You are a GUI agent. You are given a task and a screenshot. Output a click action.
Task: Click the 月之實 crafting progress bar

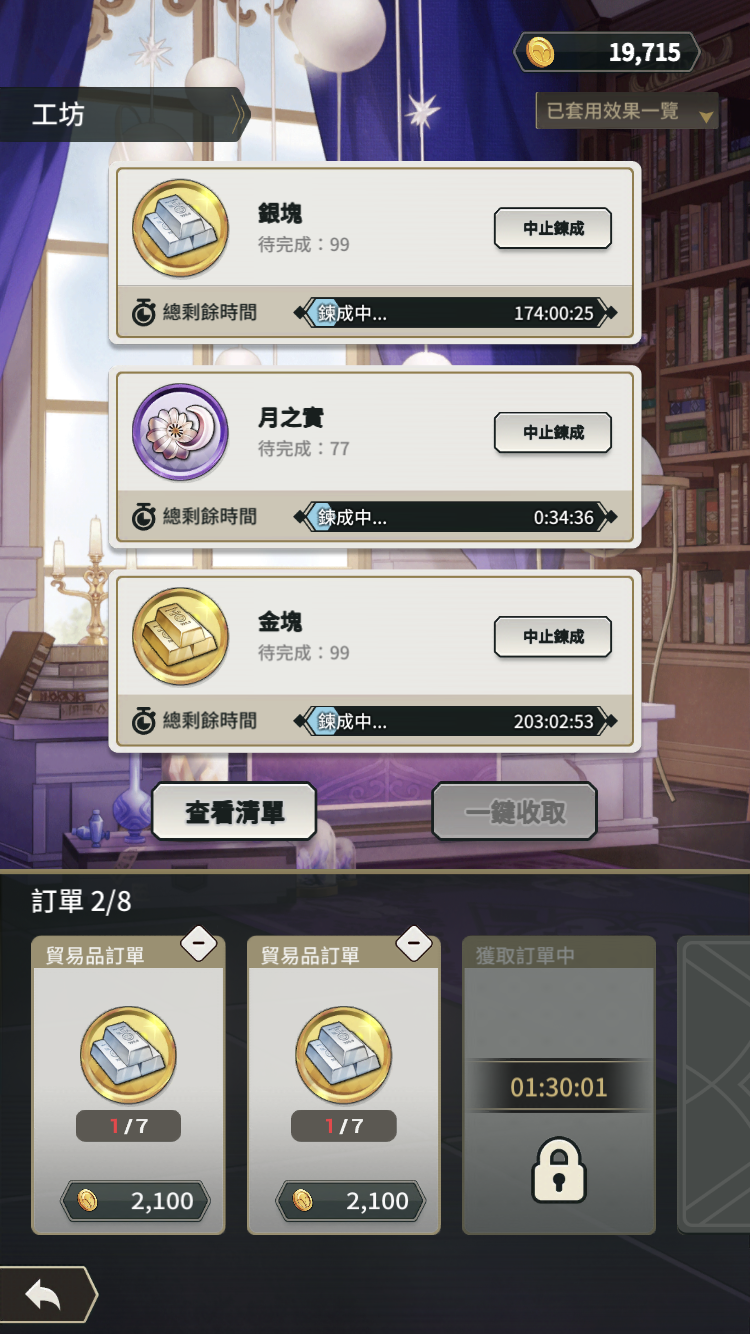[x=456, y=517]
